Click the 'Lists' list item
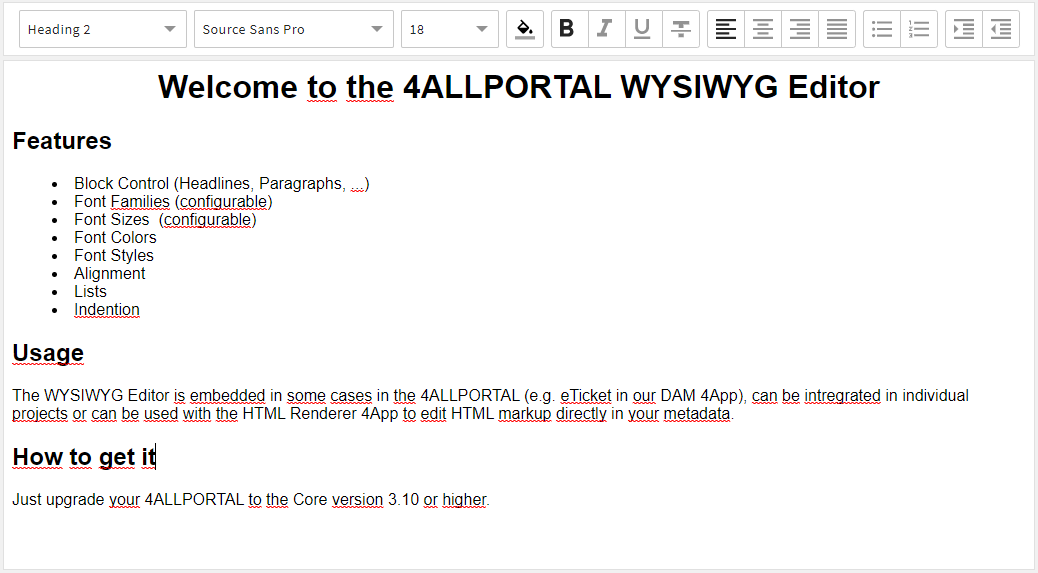The height and width of the screenshot is (573, 1038). click(90, 291)
